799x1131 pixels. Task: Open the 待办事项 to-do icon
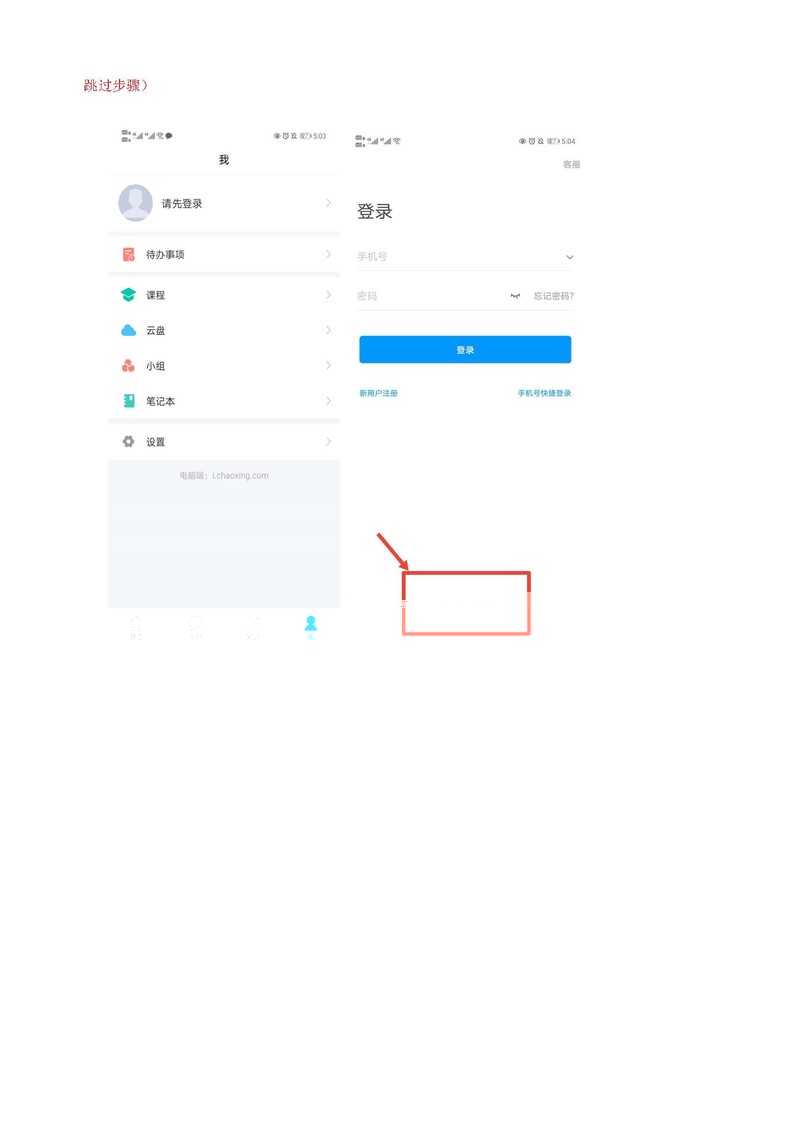tap(128, 254)
